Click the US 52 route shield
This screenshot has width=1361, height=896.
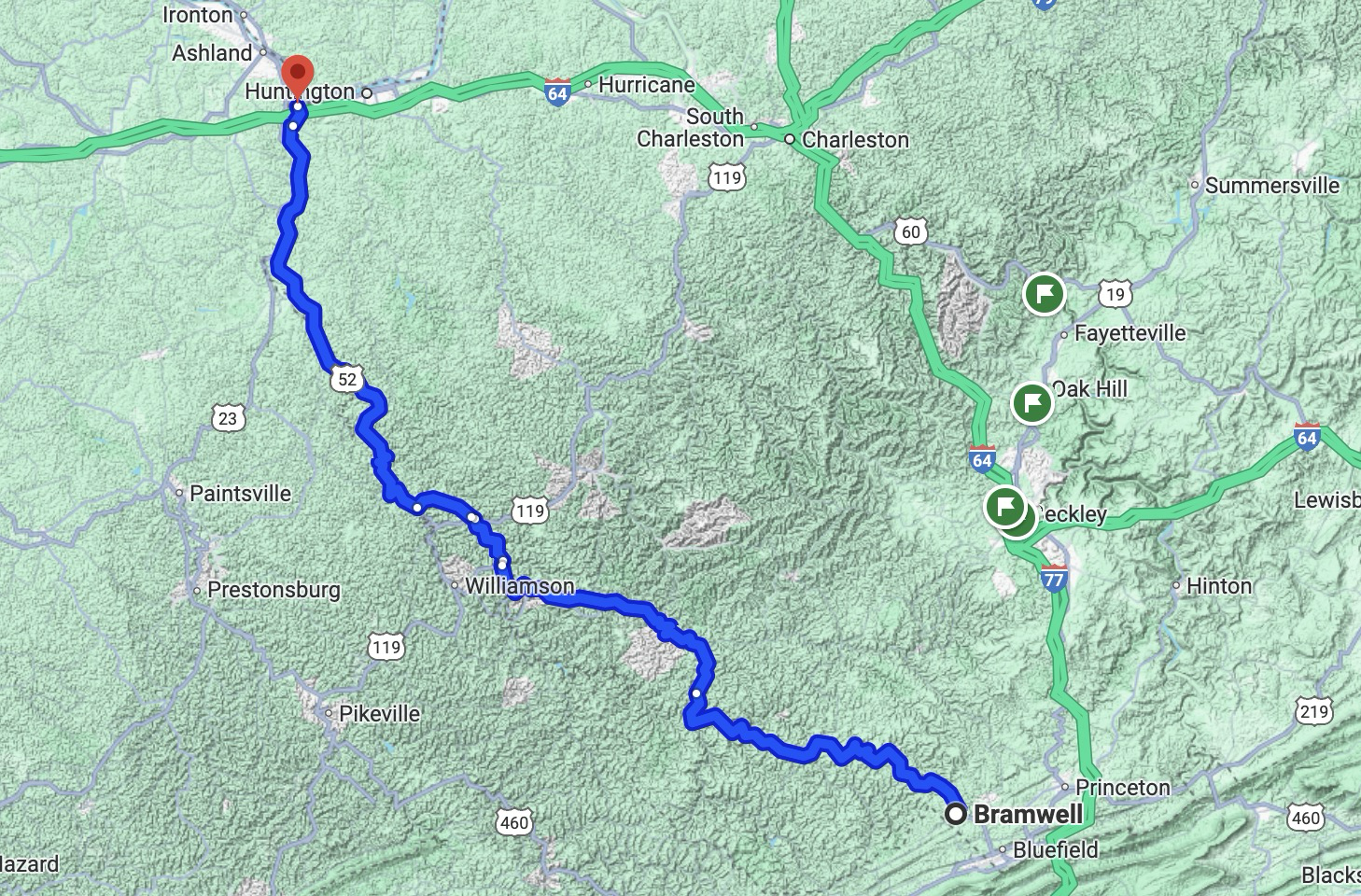coord(347,378)
